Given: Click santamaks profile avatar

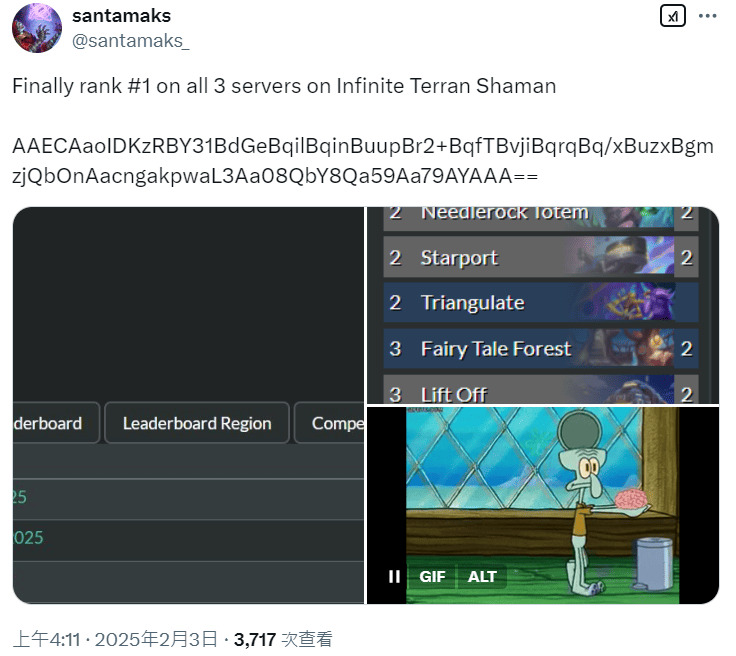Looking at the screenshot, I should tap(37, 28).
